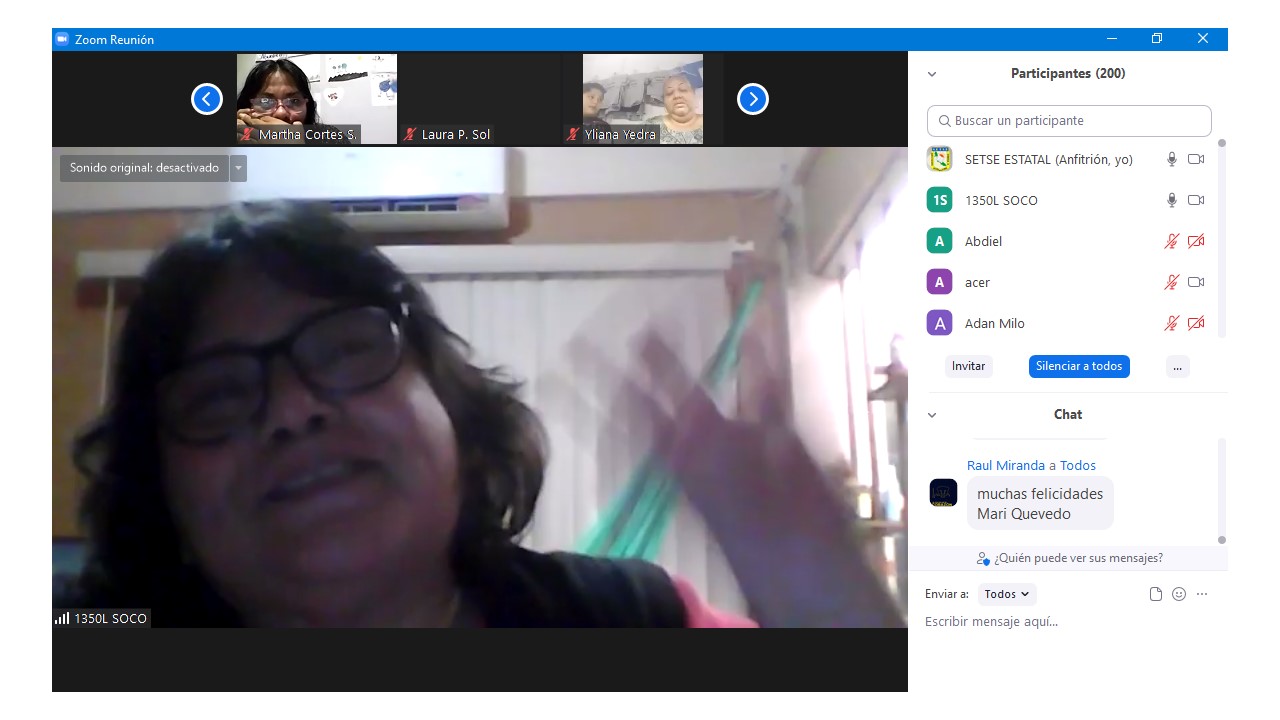Open the emoji picker in chat
This screenshot has width=1280, height=720.
pyautogui.click(x=1179, y=594)
